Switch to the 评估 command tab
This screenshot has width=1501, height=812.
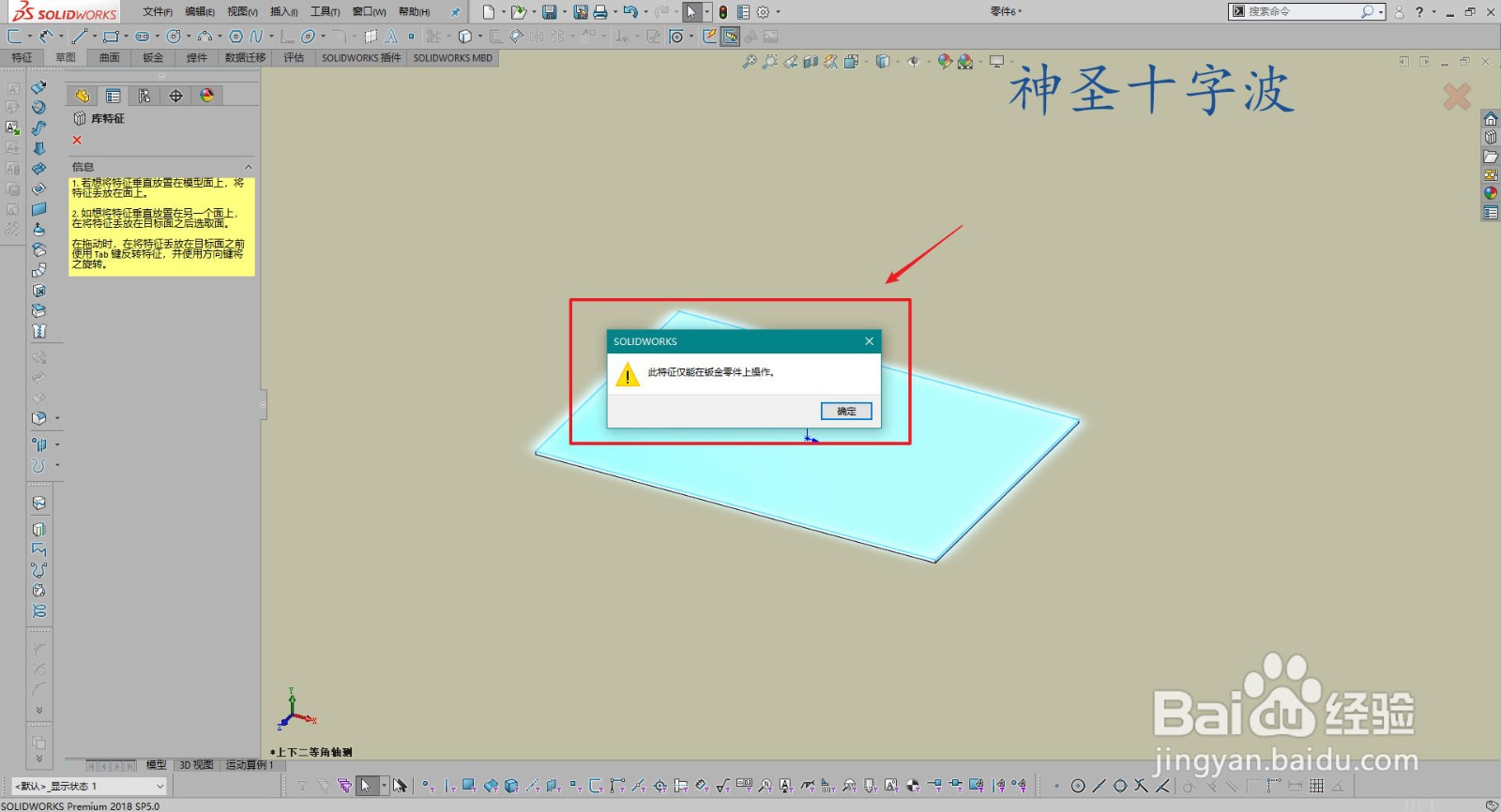click(x=294, y=58)
